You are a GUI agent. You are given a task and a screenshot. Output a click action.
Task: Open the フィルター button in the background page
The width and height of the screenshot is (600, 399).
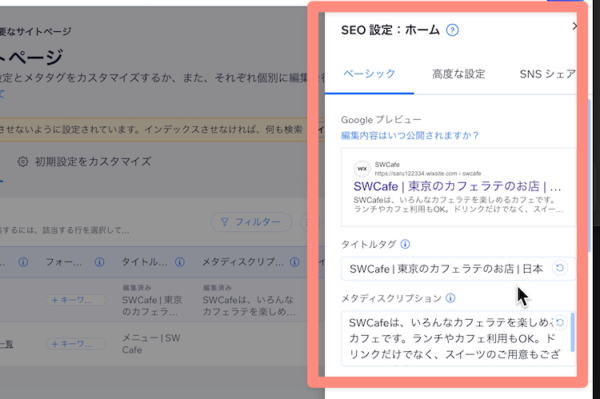click(251, 222)
